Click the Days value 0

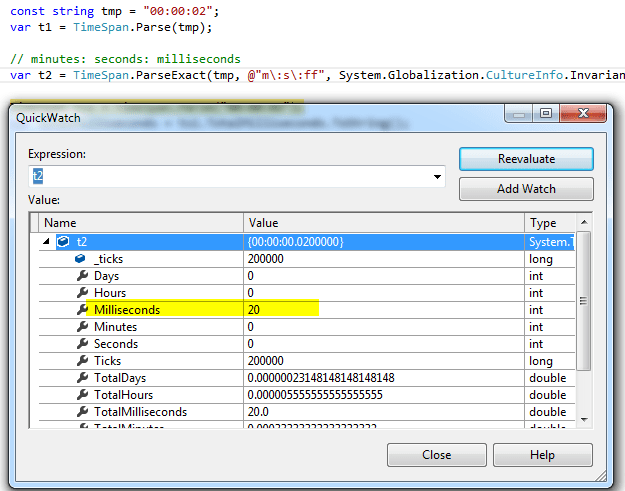[x=250, y=276]
